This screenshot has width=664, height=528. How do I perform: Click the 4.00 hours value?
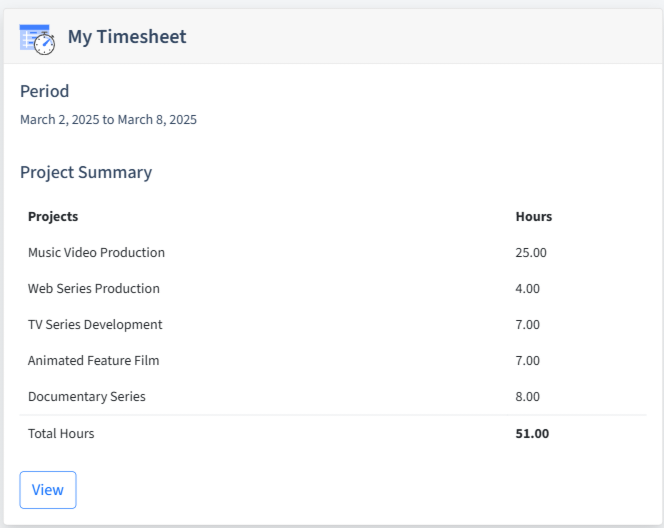click(x=528, y=289)
